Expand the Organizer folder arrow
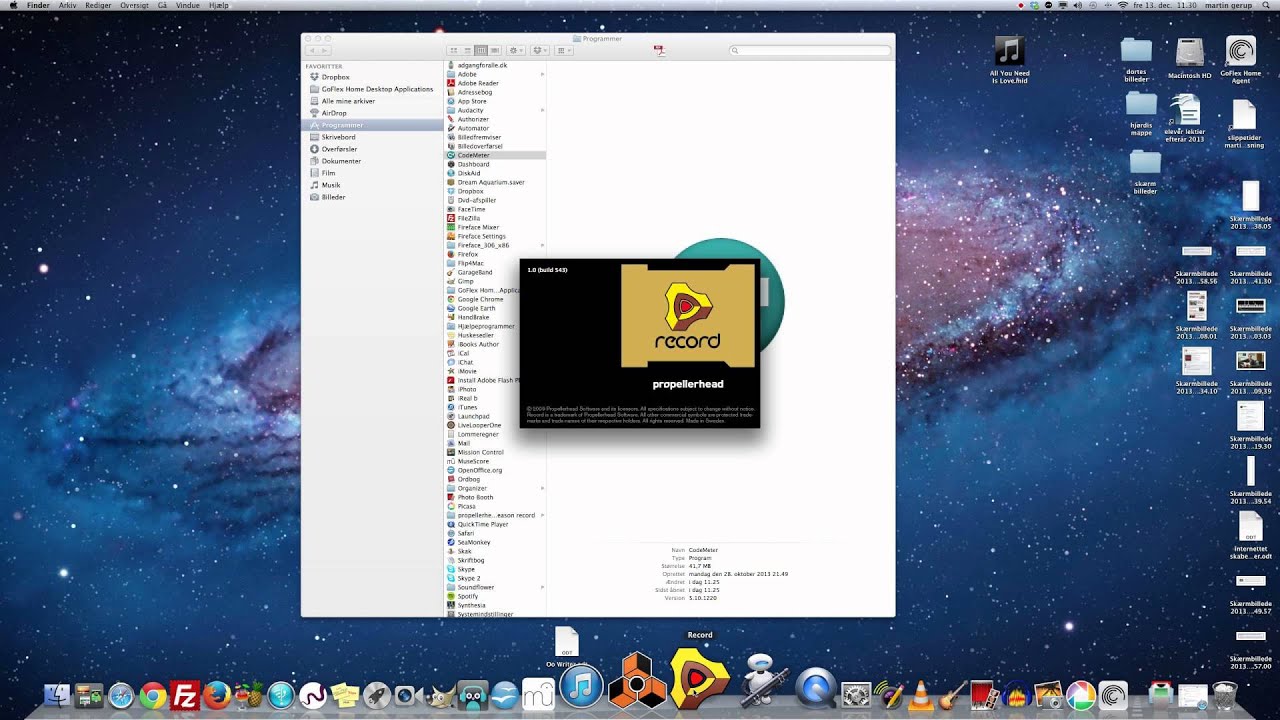Screen dimensions: 1280x720 542,488
